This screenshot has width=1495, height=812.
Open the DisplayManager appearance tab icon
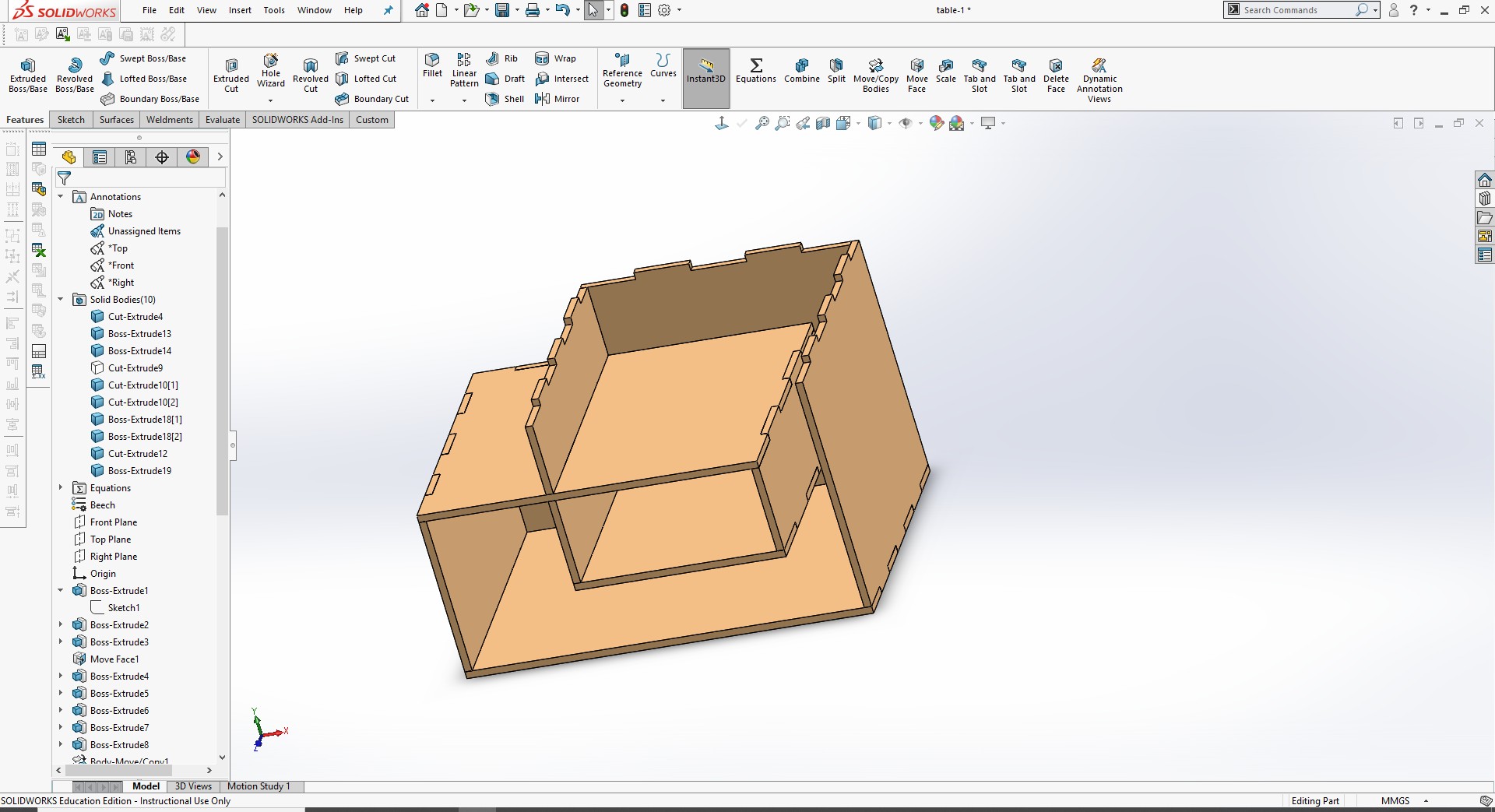[193, 157]
